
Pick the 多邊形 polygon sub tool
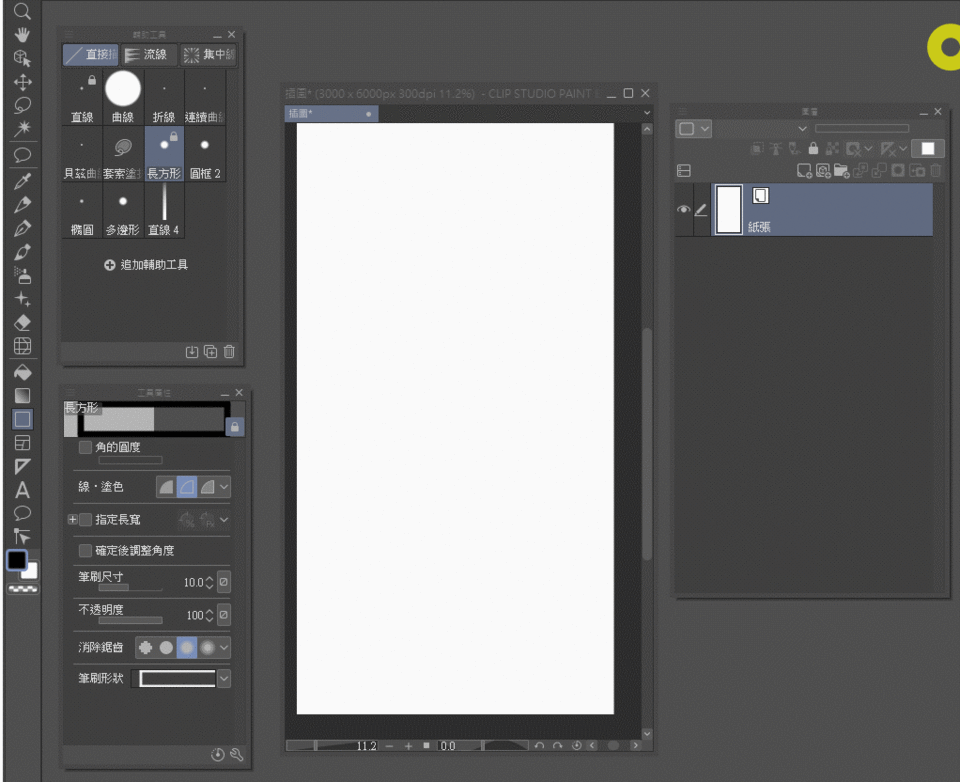(123, 211)
